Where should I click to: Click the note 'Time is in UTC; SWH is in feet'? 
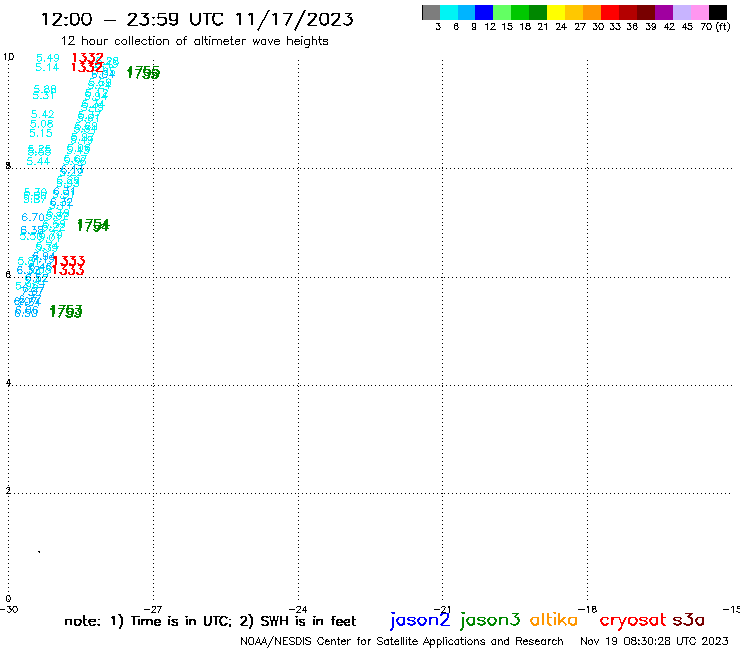[x=210, y=621]
